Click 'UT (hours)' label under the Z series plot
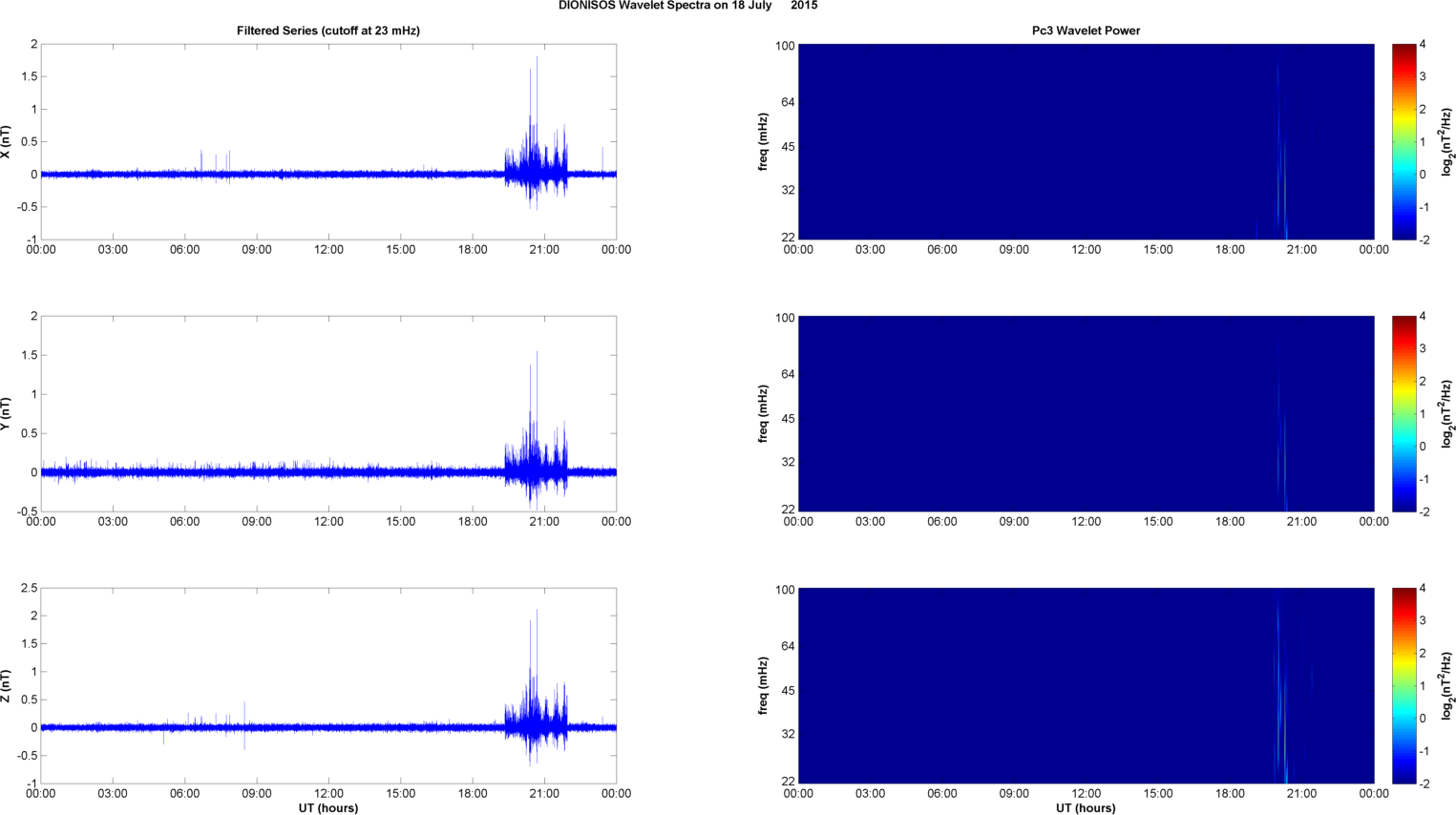1456x815 pixels. 328,807
